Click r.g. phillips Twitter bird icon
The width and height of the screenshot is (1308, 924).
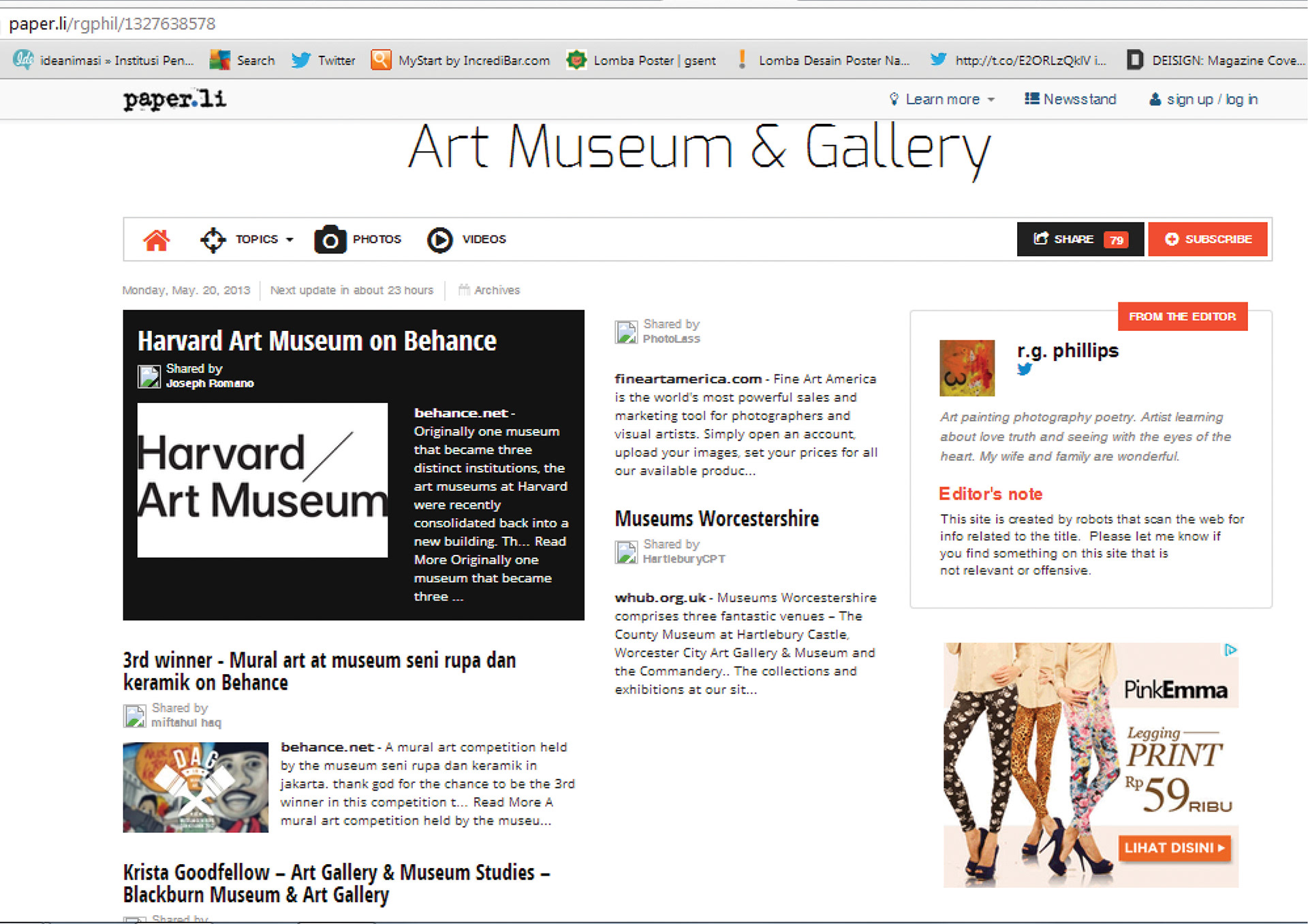1025,369
